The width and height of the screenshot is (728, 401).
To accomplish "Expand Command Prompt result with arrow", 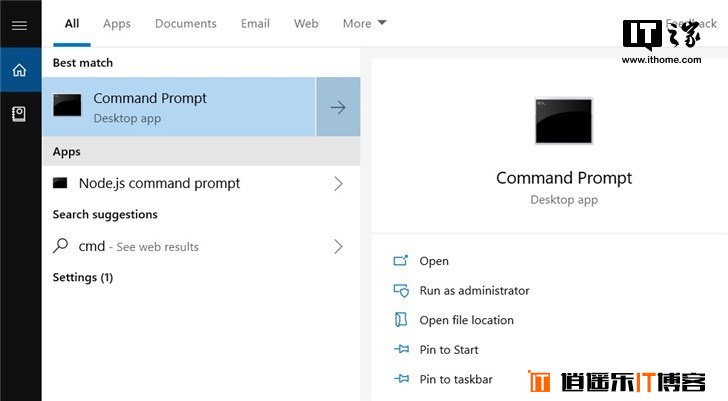I will coord(338,107).
